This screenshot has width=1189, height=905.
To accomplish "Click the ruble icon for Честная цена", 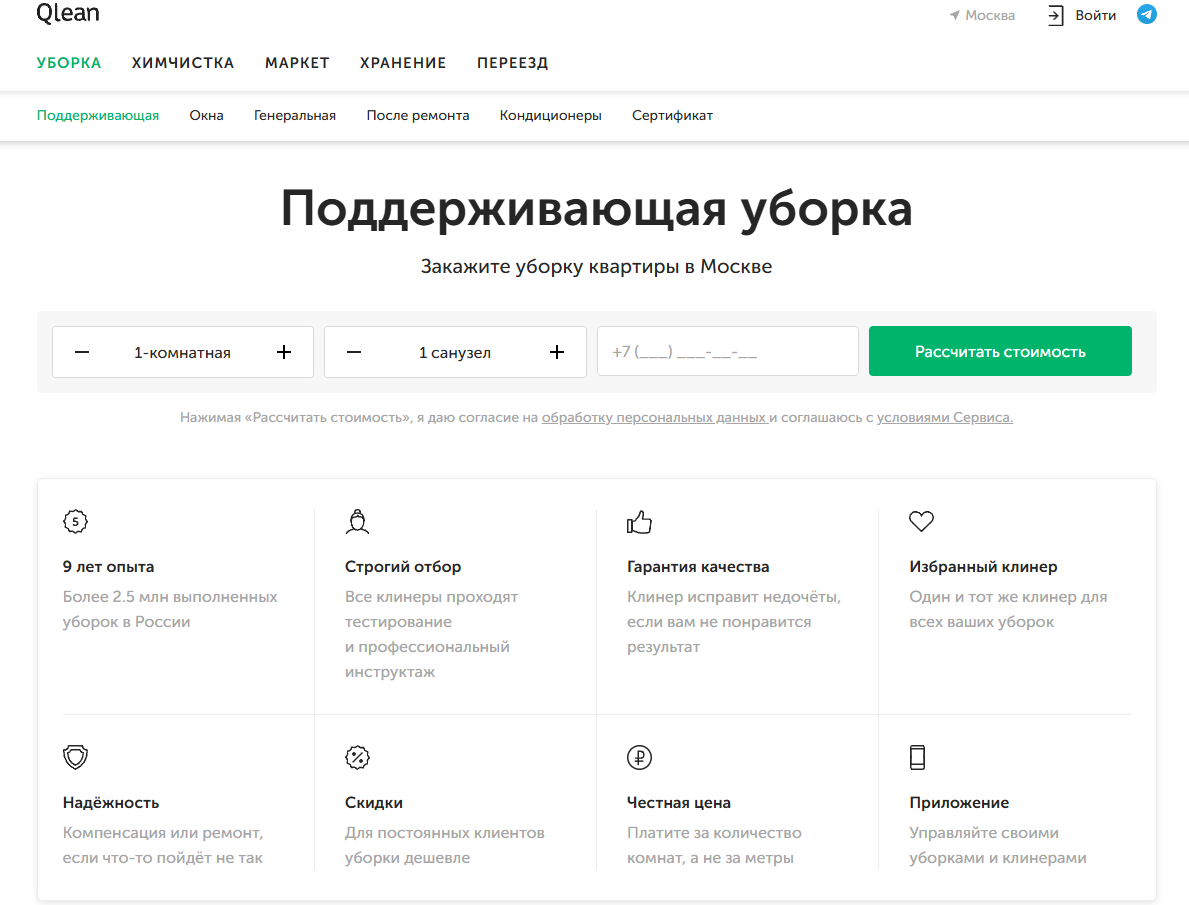I will coord(639,757).
